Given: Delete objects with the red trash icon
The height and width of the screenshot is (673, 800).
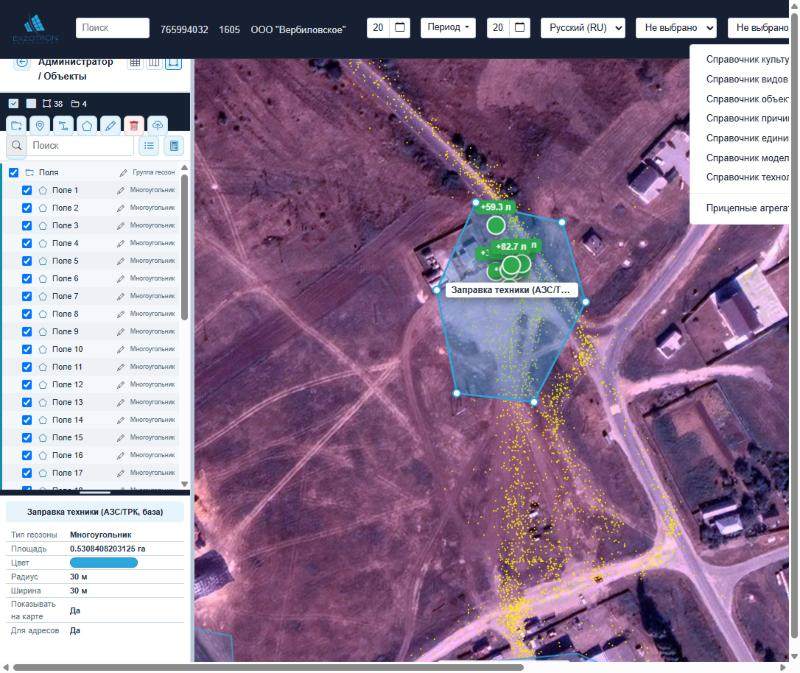Looking at the screenshot, I should [x=134, y=125].
